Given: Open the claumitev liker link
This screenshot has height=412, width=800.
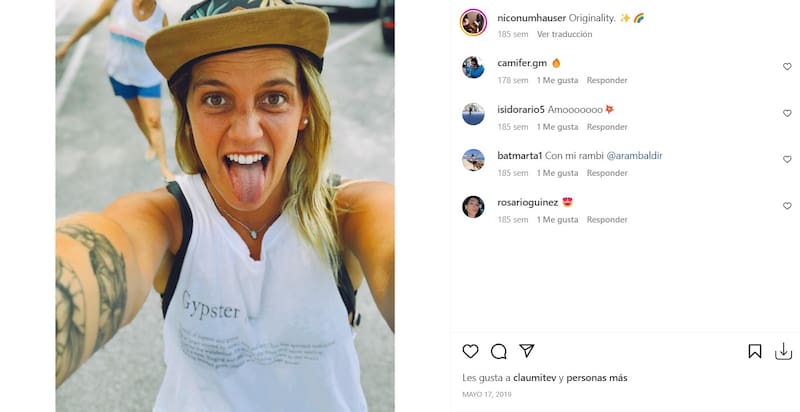Looking at the screenshot, I should coord(535,378).
